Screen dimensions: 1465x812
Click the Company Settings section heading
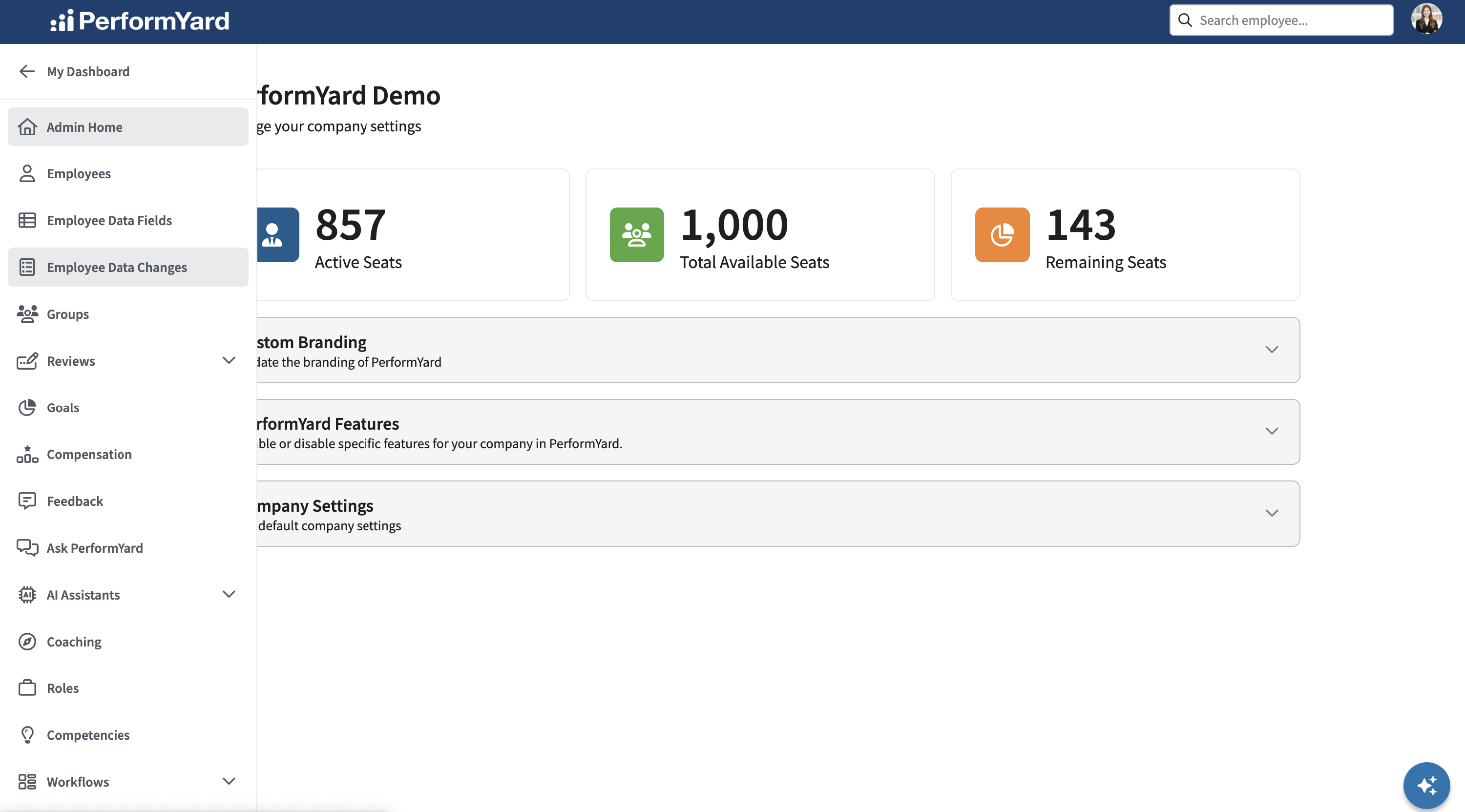[315, 505]
